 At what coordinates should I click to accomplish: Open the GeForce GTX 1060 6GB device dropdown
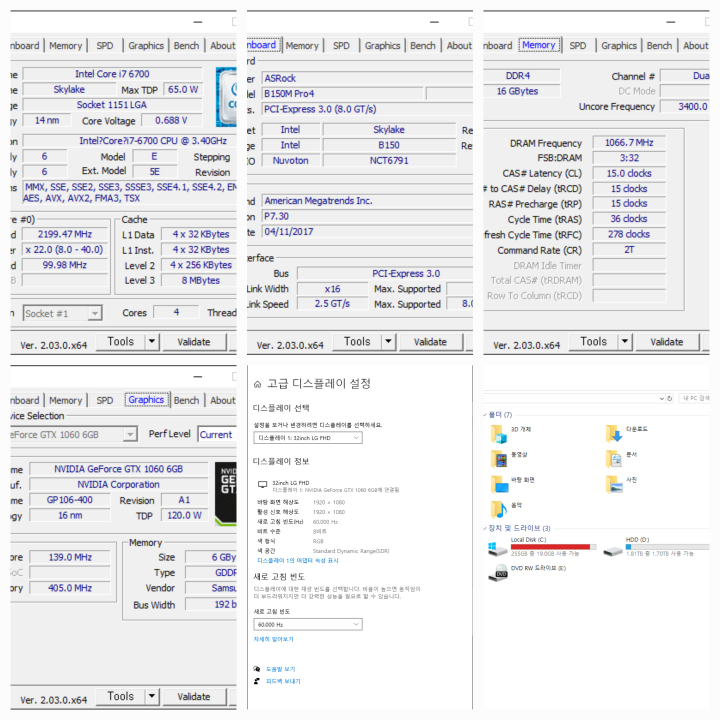[73, 434]
